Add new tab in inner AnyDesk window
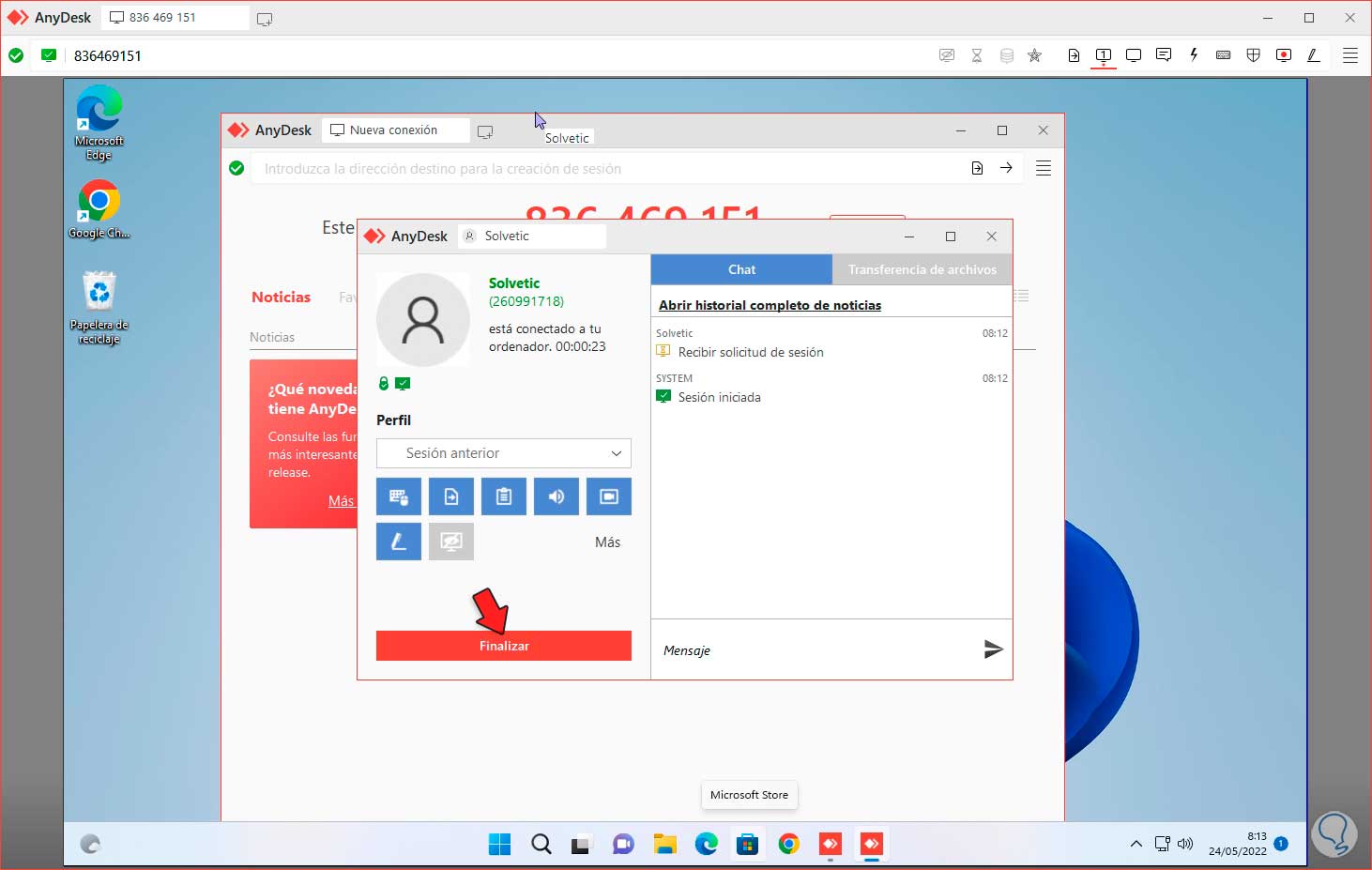1372x870 pixels. coord(485,131)
